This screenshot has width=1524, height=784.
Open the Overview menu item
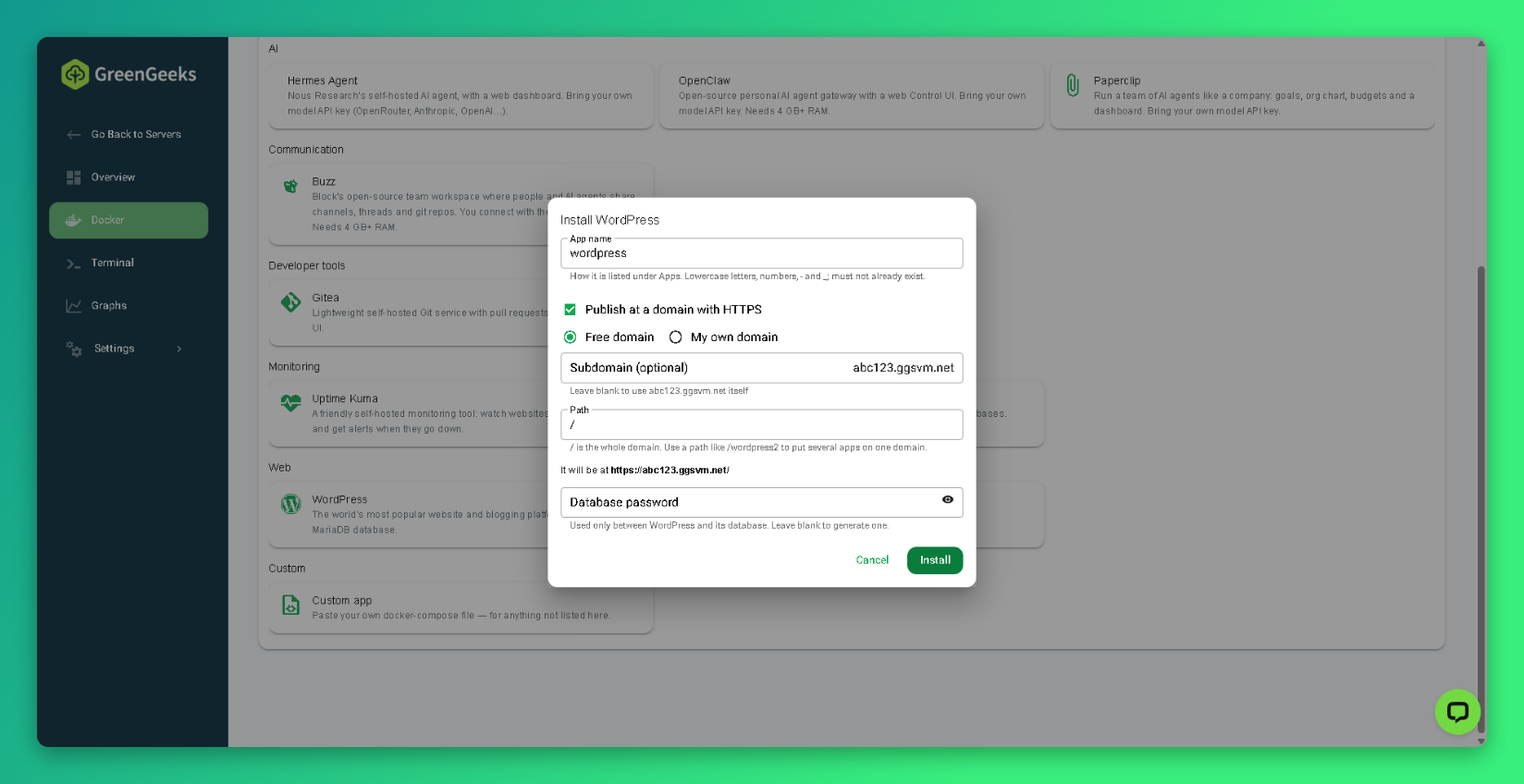(x=129, y=178)
